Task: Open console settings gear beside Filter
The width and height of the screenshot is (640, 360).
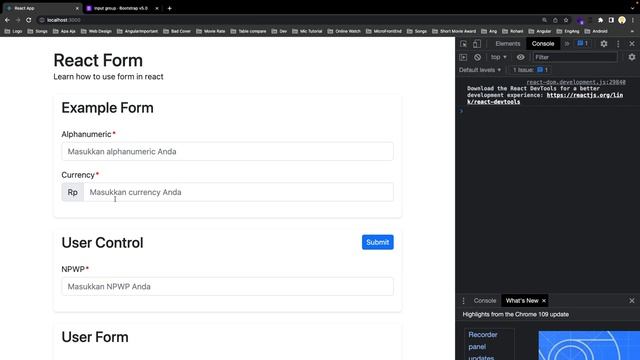Action: click(x=632, y=57)
